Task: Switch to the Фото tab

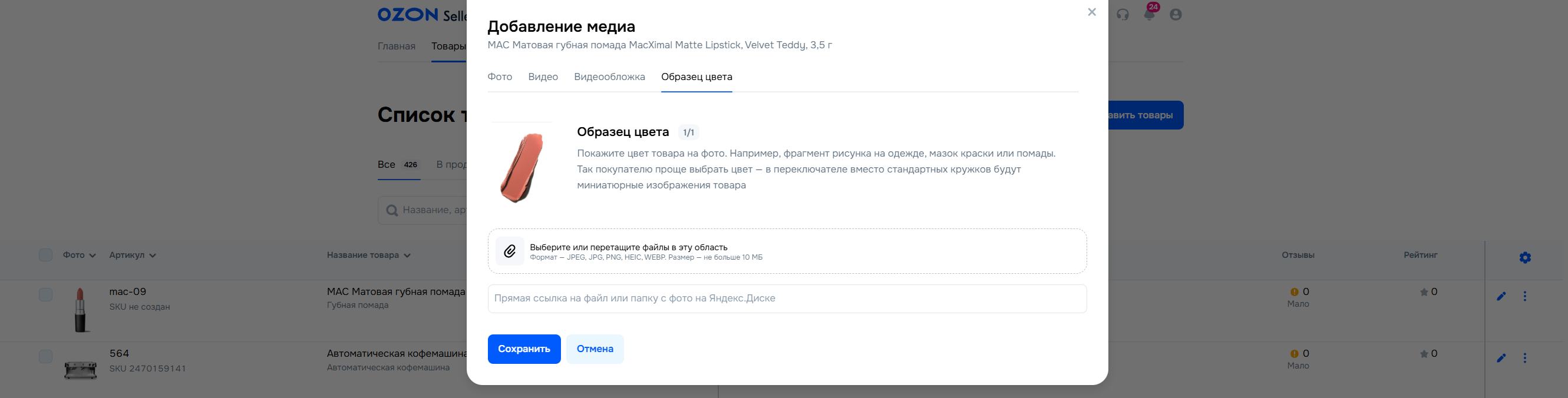Action: coord(500,77)
